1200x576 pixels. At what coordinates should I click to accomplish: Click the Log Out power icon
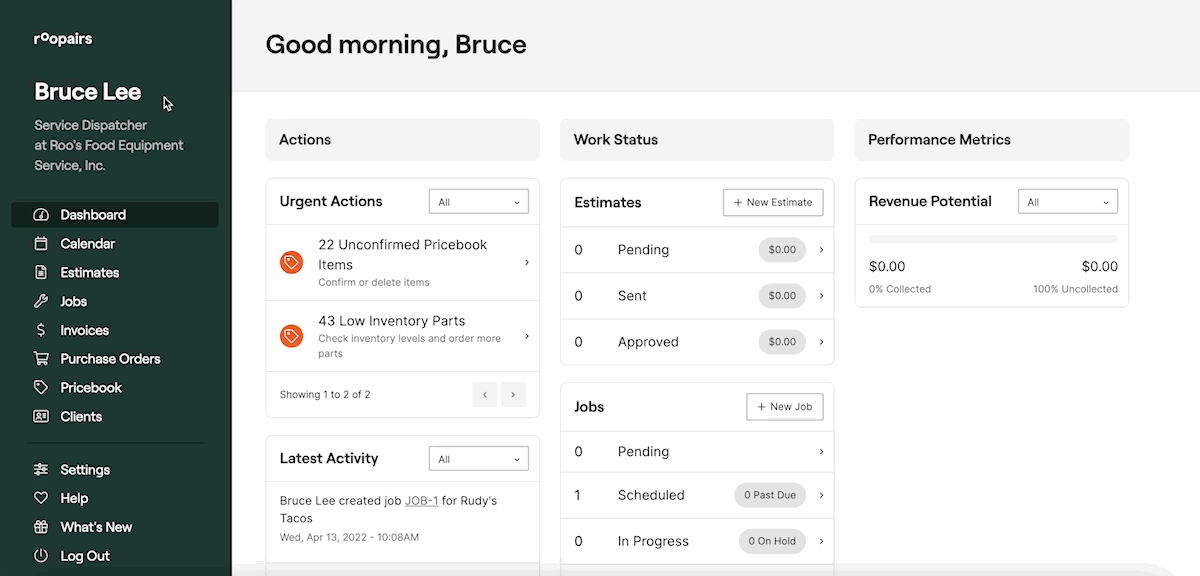[41, 556]
